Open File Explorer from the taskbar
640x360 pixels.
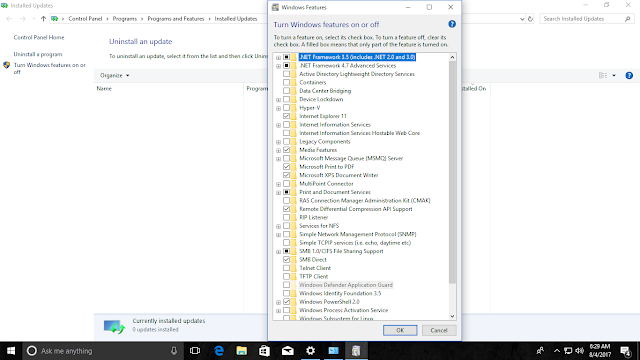[x=242, y=351]
